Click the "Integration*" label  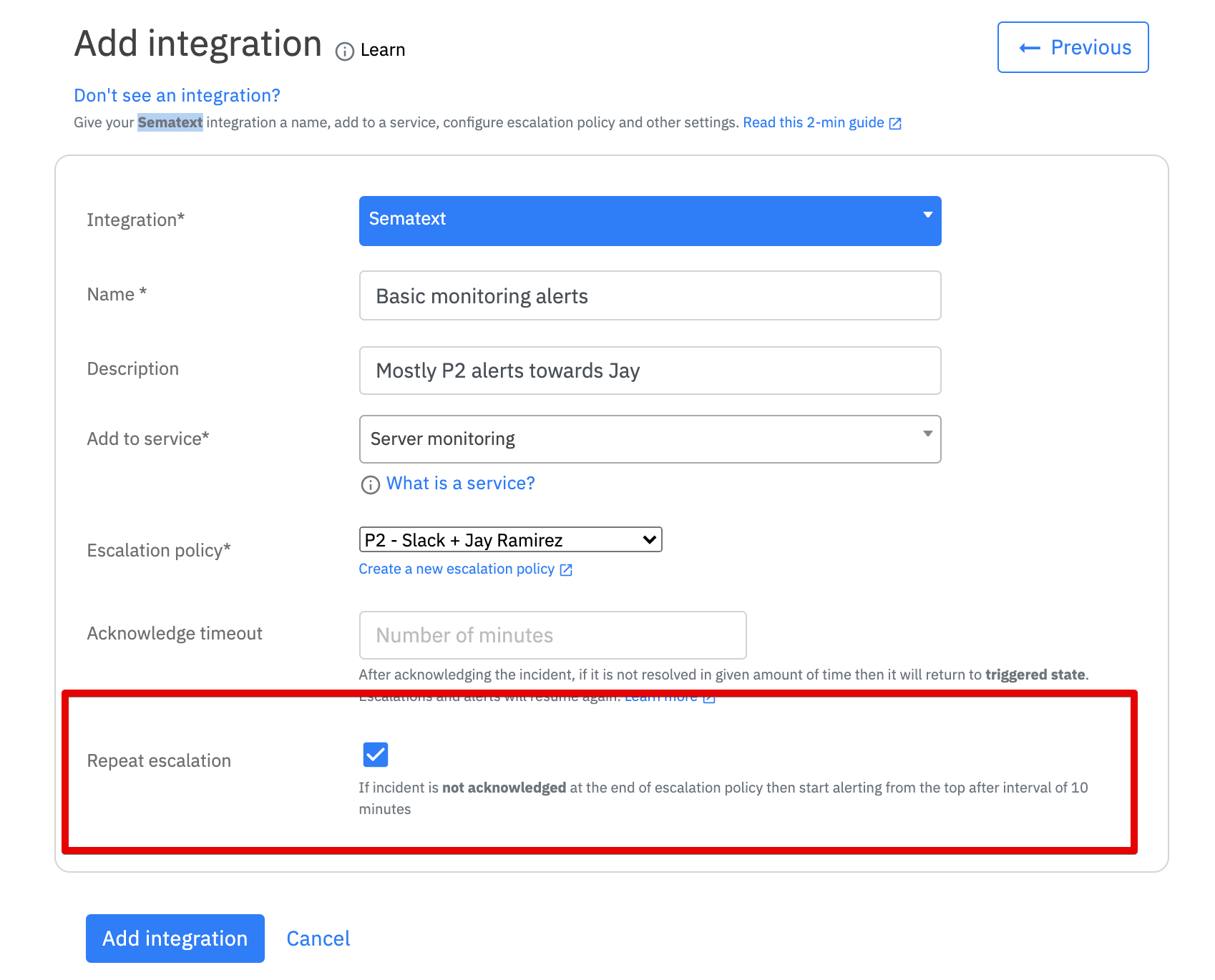pos(136,220)
